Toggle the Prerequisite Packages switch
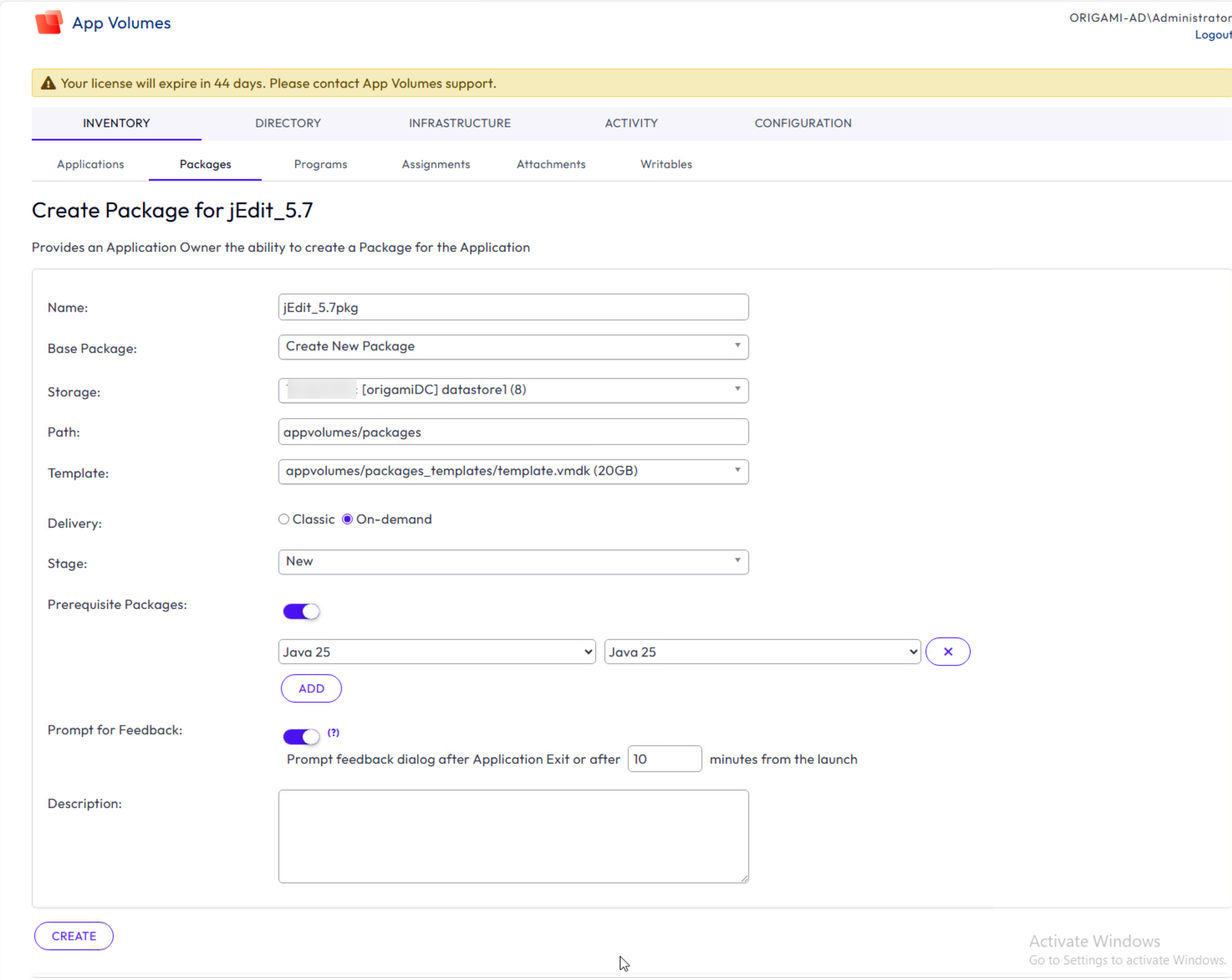Screen dimensions: 1232x980 pos(301,612)
